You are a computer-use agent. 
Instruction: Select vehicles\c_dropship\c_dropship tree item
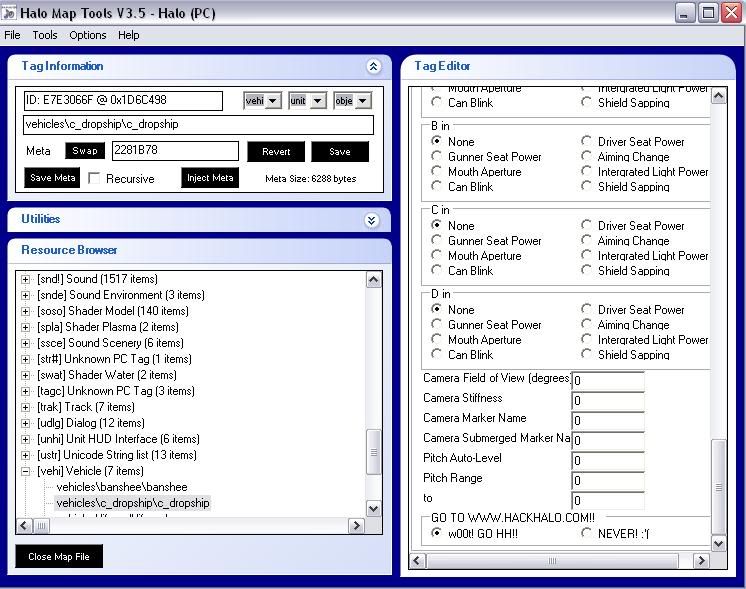coord(133,503)
